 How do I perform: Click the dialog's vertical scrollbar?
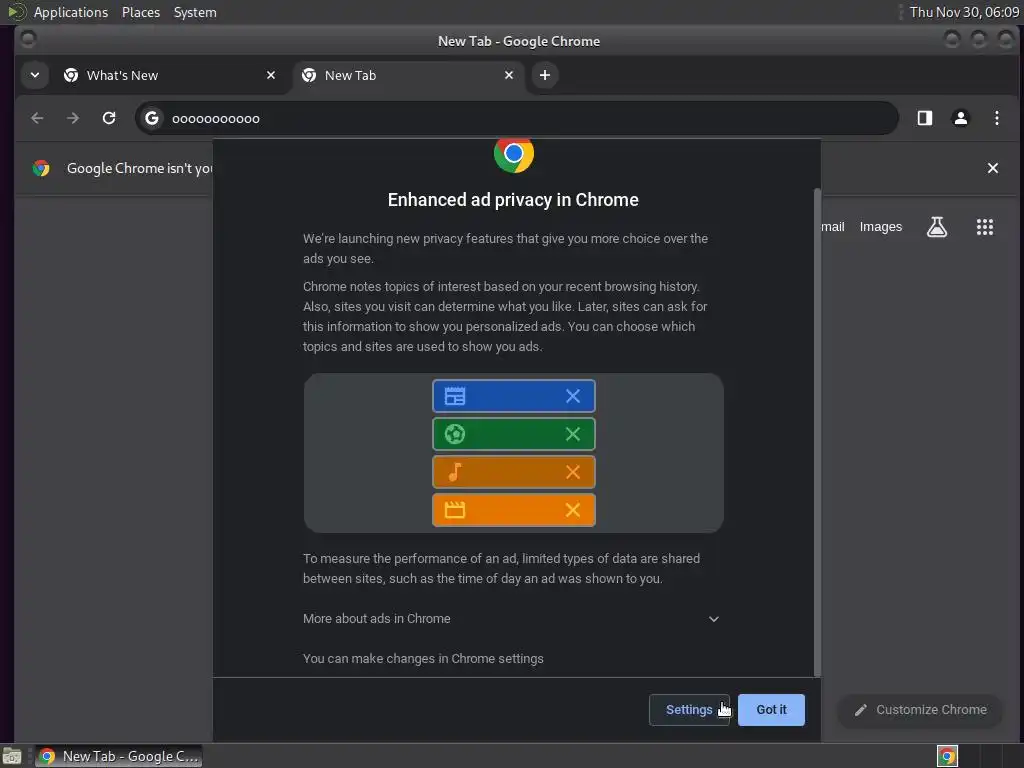[817, 432]
